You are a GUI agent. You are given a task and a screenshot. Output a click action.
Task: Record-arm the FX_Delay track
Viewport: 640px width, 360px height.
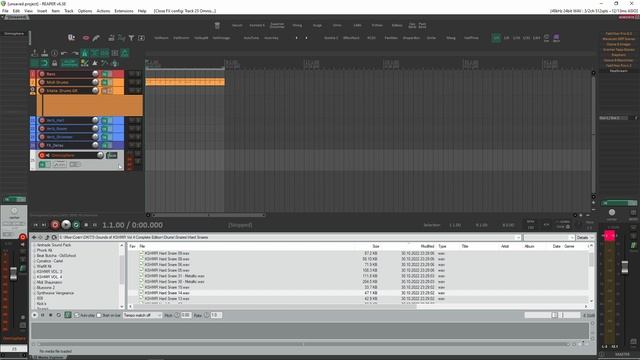click(42, 145)
